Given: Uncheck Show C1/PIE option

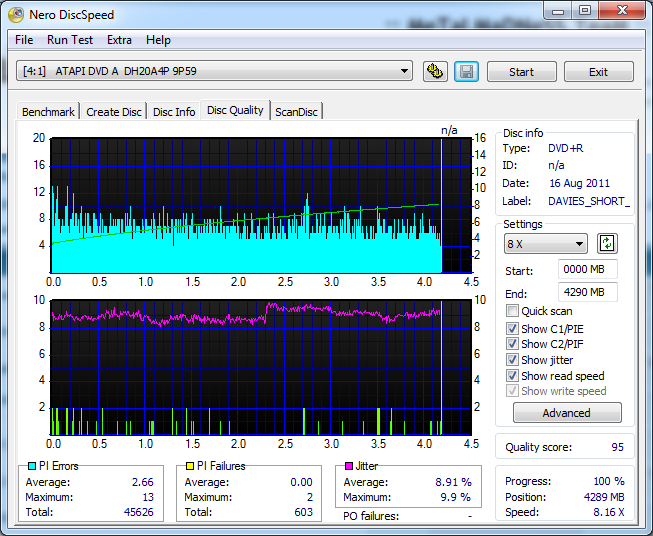Looking at the screenshot, I should 513,328.
